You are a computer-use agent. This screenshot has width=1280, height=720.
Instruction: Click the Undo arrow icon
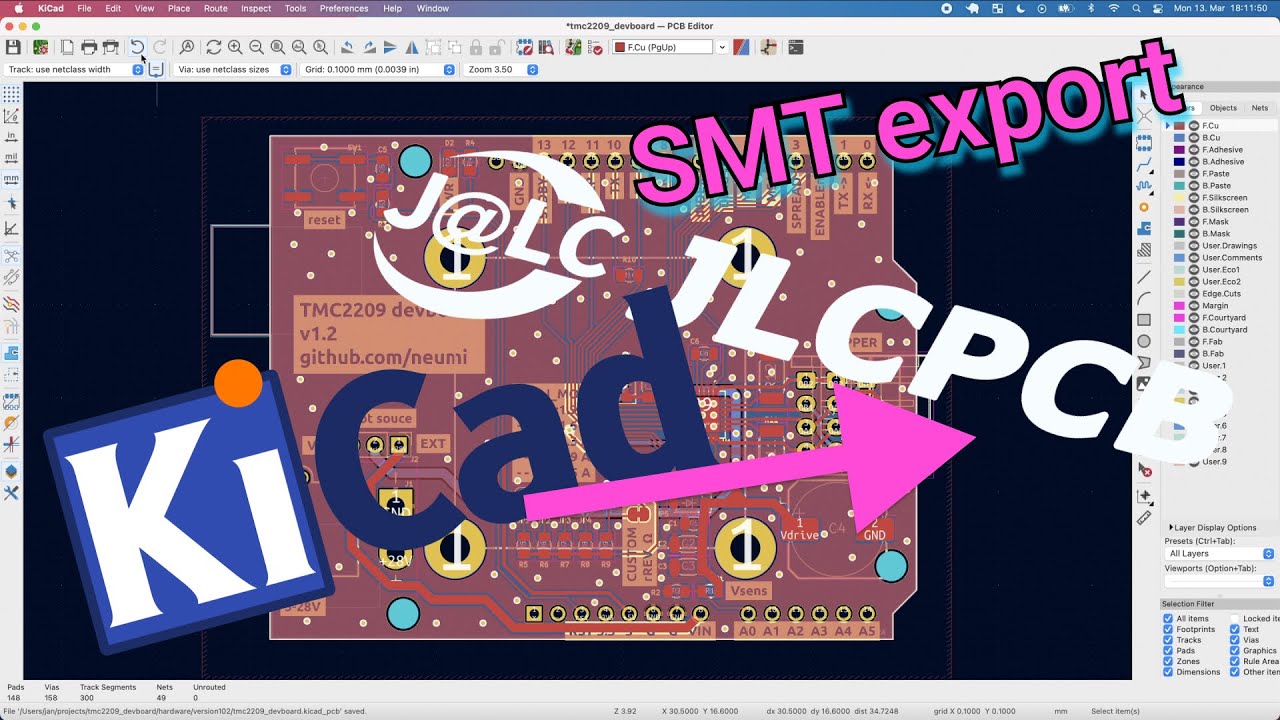click(x=138, y=47)
